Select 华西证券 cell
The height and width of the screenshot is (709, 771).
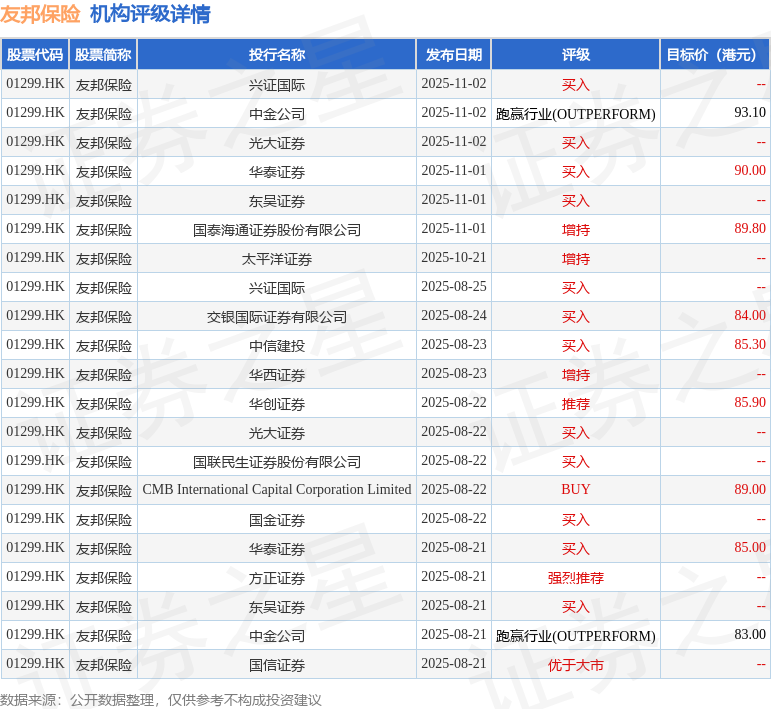pyautogui.click(x=277, y=375)
